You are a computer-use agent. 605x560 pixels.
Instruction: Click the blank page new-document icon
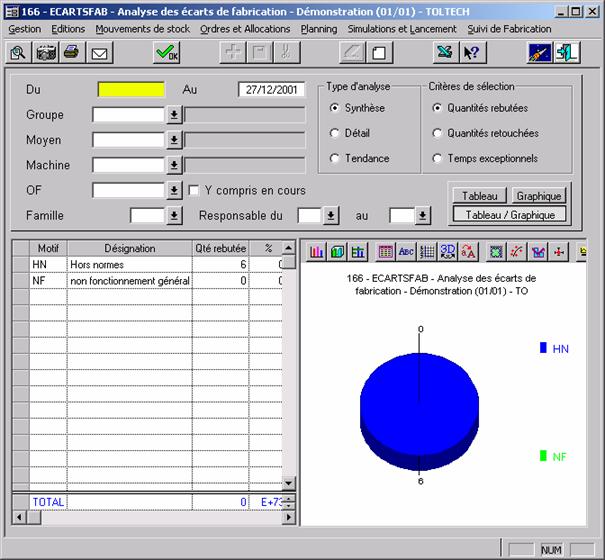379,52
